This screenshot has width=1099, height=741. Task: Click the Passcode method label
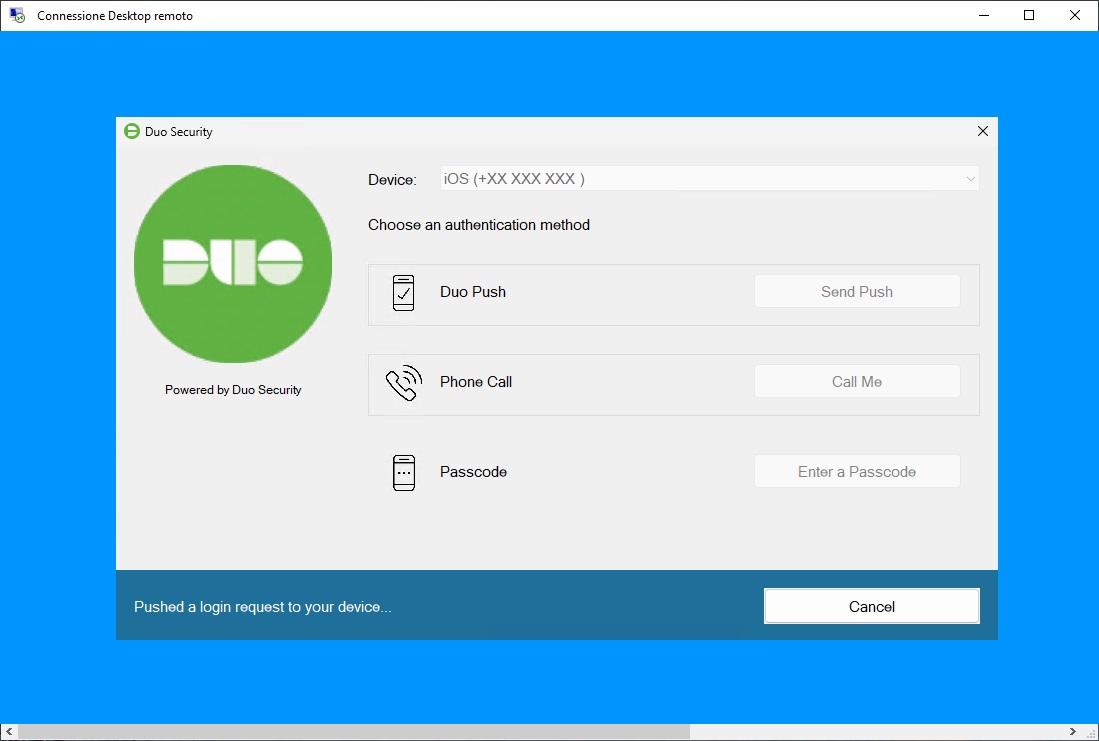(473, 472)
